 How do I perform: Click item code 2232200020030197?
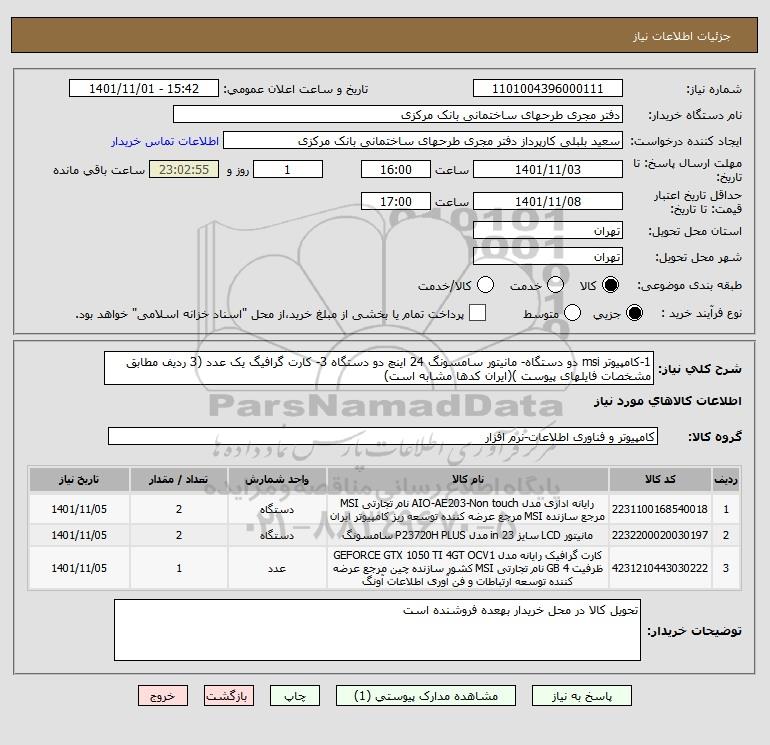[660, 535]
